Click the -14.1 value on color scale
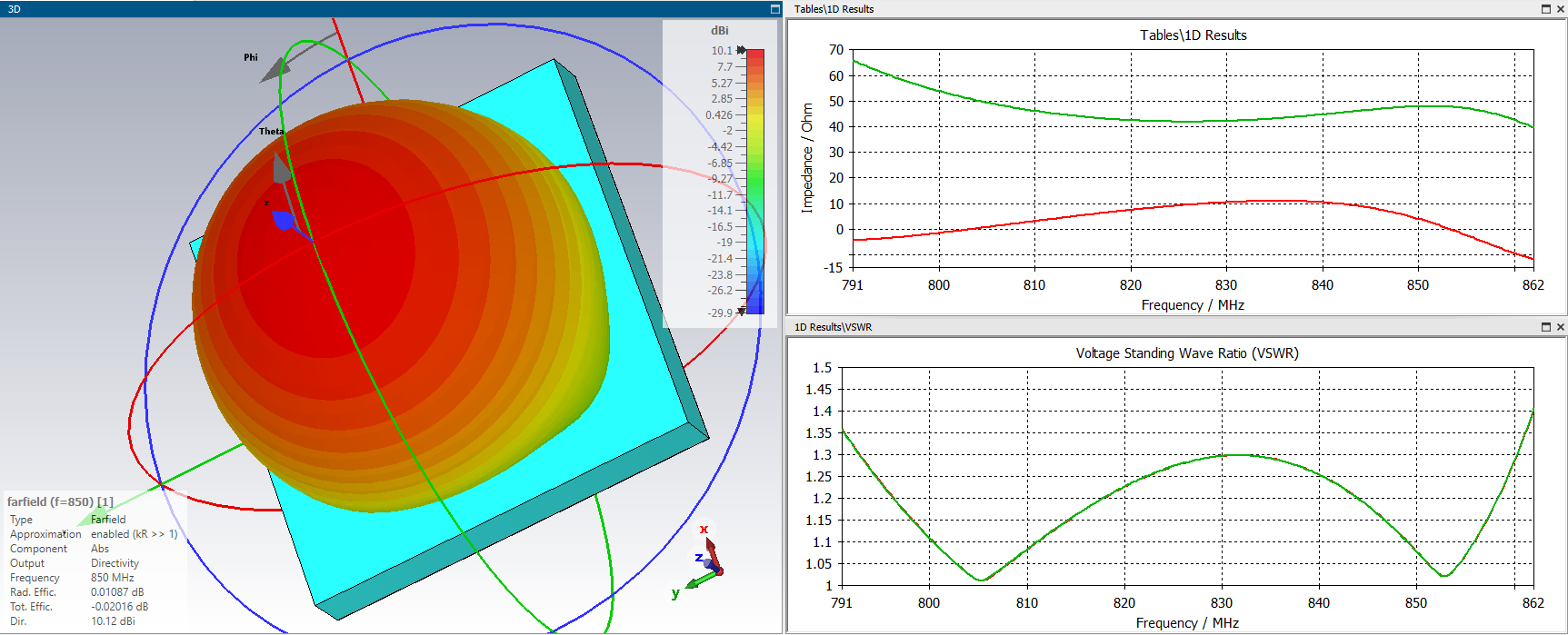Image resolution: width=1568 pixels, height=635 pixels. pyautogui.click(x=721, y=211)
